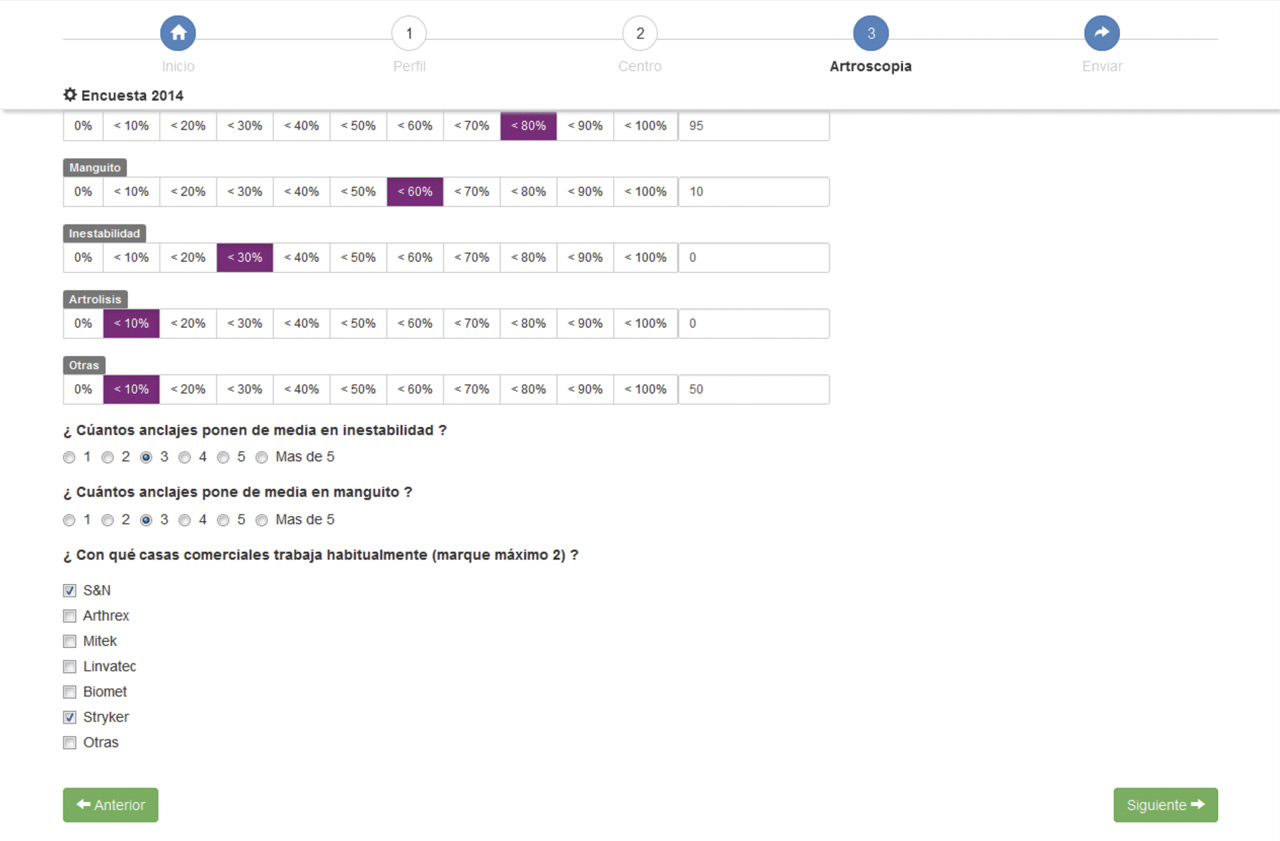Select 0% for Artrolisis row

pyautogui.click(x=83, y=324)
